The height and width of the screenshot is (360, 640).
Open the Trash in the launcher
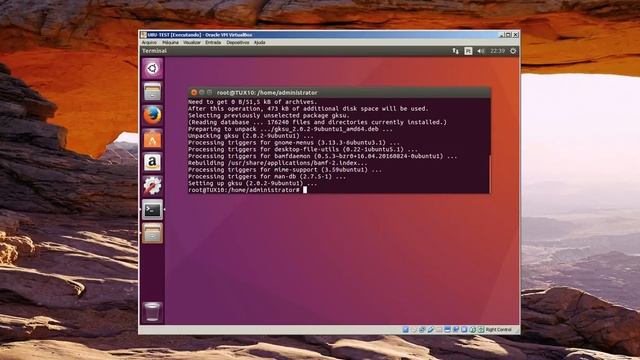pos(152,312)
